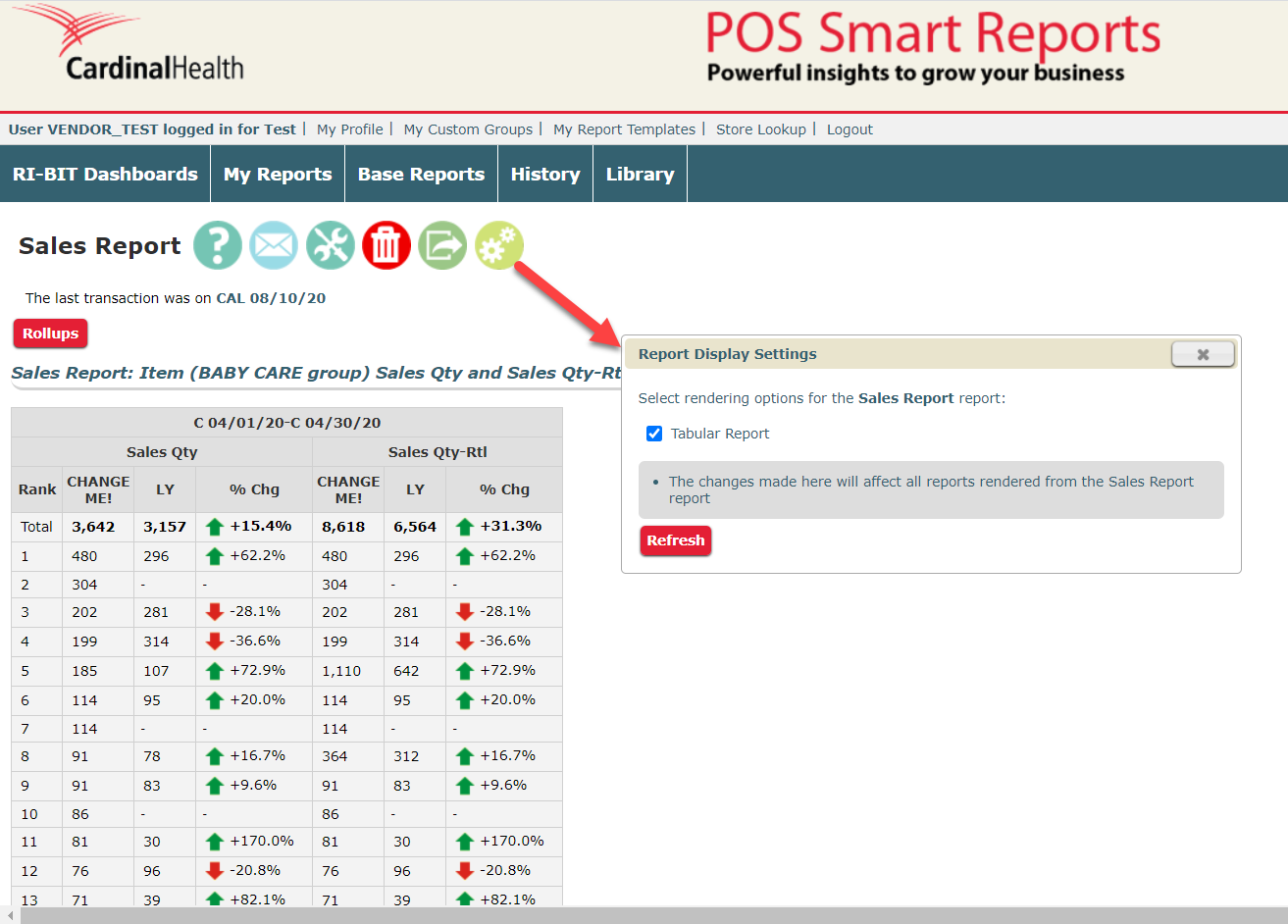Click the red trash delete icon
The width and height of the screenshot is (1288, 924).
(386, 245)
